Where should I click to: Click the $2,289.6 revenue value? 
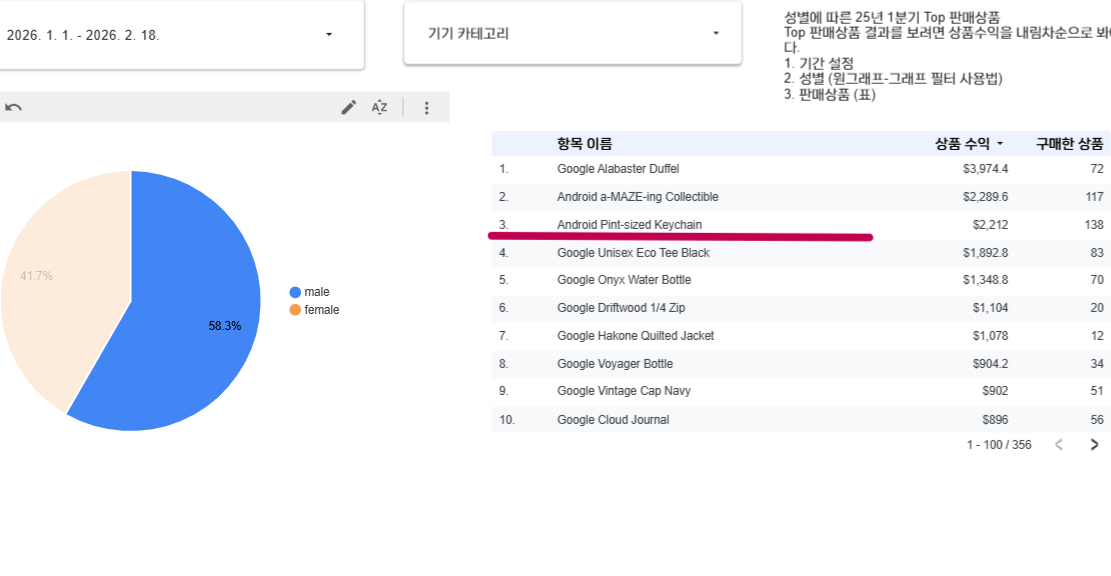click(985, 197)
